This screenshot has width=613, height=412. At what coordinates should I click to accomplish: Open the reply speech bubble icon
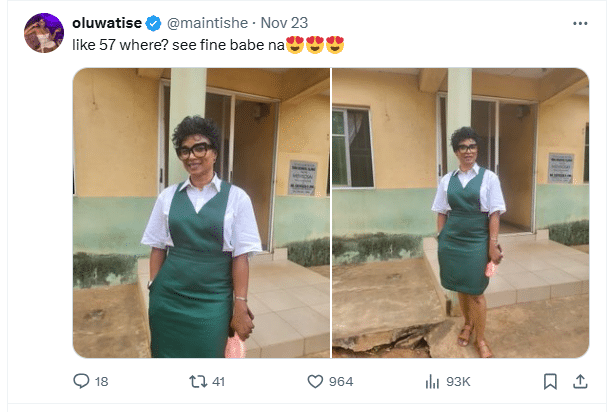[82, 381]
